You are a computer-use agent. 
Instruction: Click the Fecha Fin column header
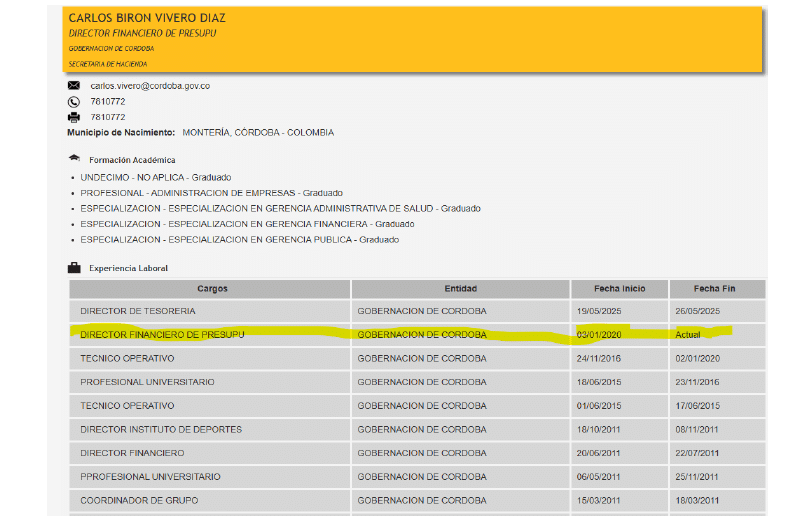click(717, 289)
